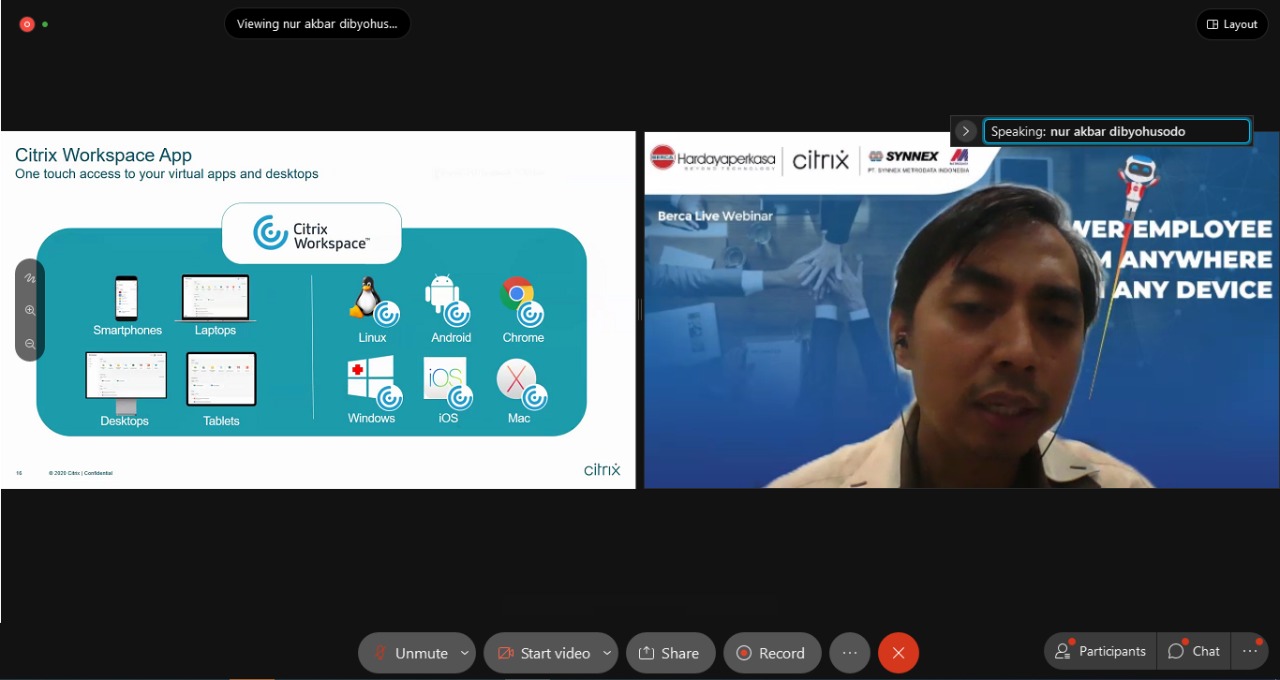The height and width of the screenshot is (680, 1280).
Task: Click the Mac icon on the slide
Action: coord(522,384)
